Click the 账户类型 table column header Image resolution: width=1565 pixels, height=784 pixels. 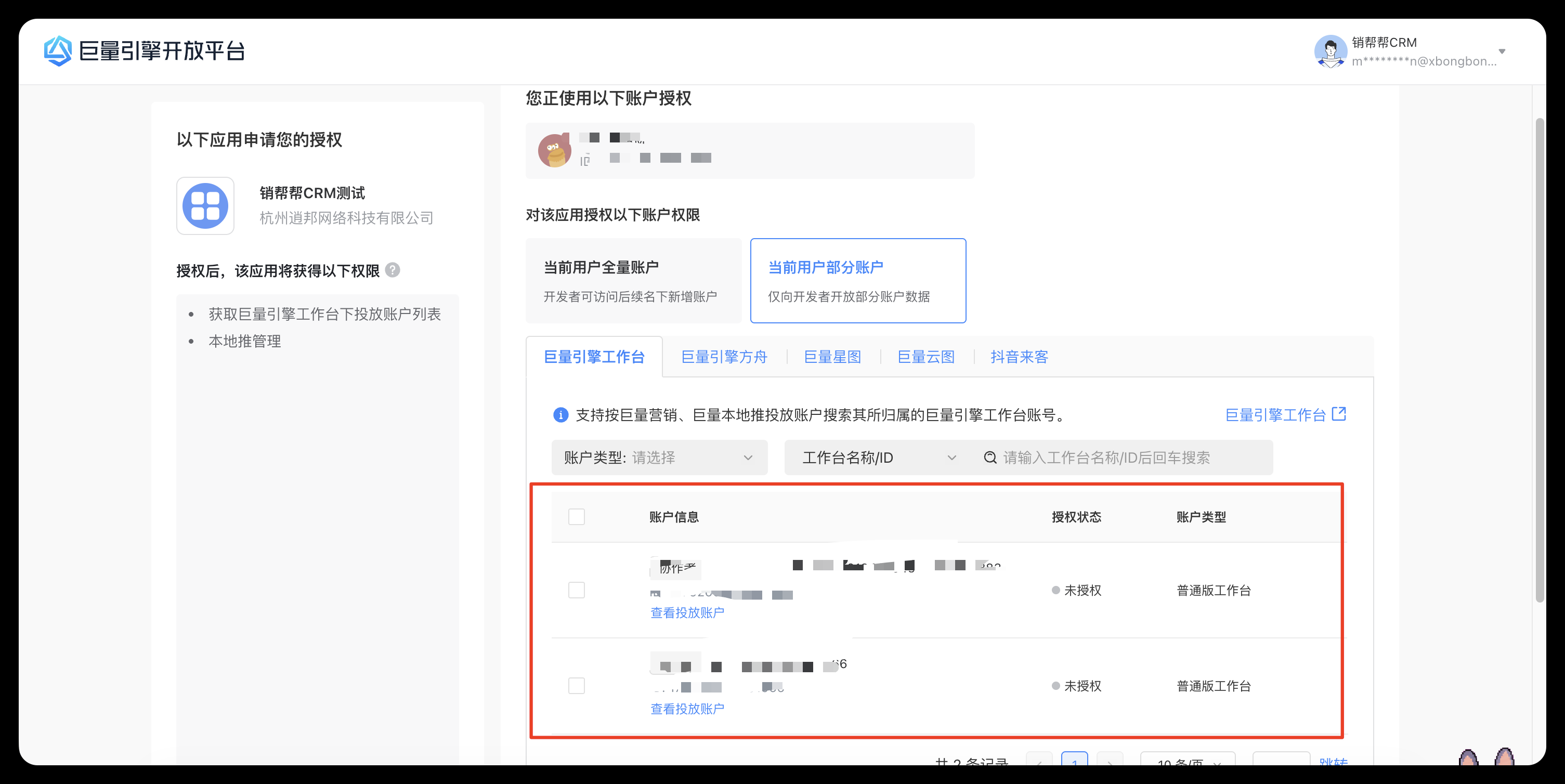point(1201,517)
